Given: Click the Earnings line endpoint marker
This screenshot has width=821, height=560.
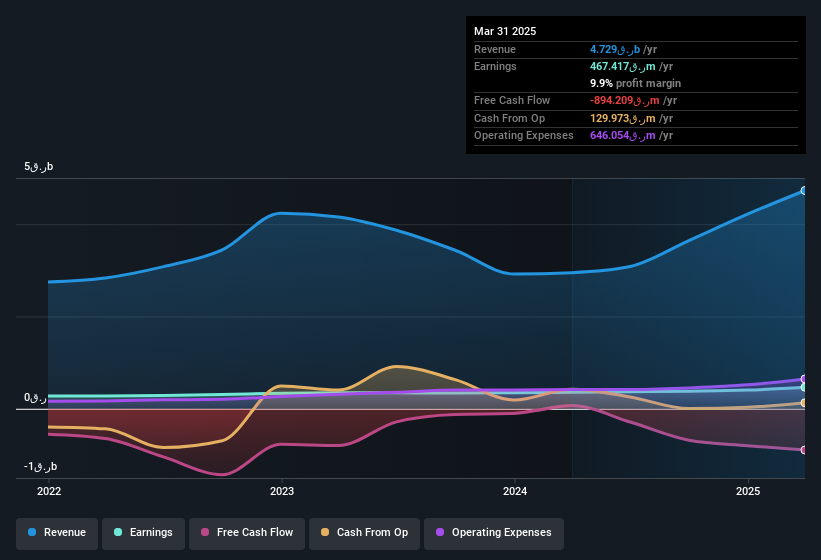Looking at the screenshot, I should tap(803, 387).
